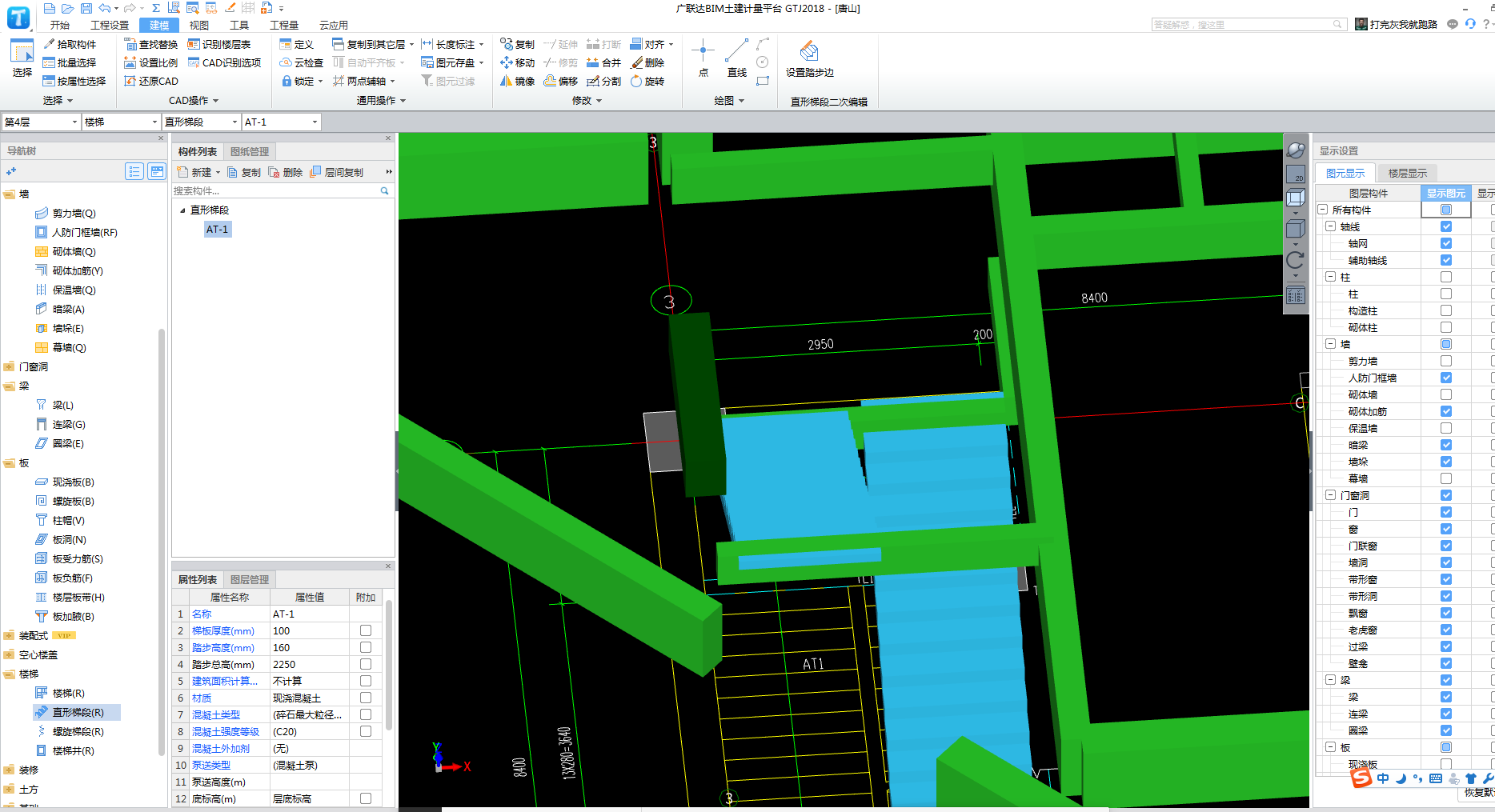Open 识别楼层表 recognize floor table
The width and height of the screenshot is (1495, 812).
tap(218, 44)
